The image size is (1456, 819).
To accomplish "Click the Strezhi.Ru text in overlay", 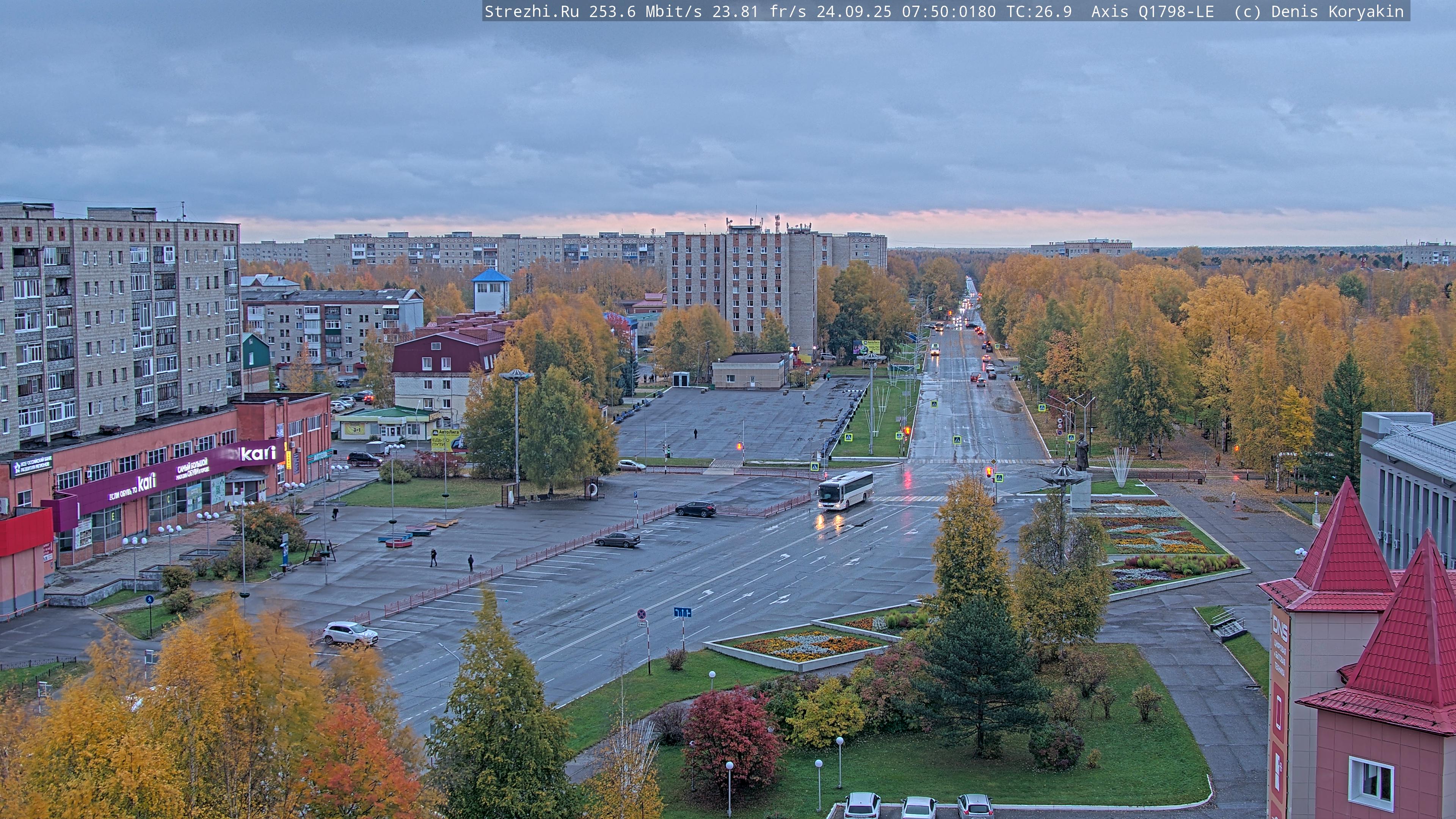I will (531, 11).
